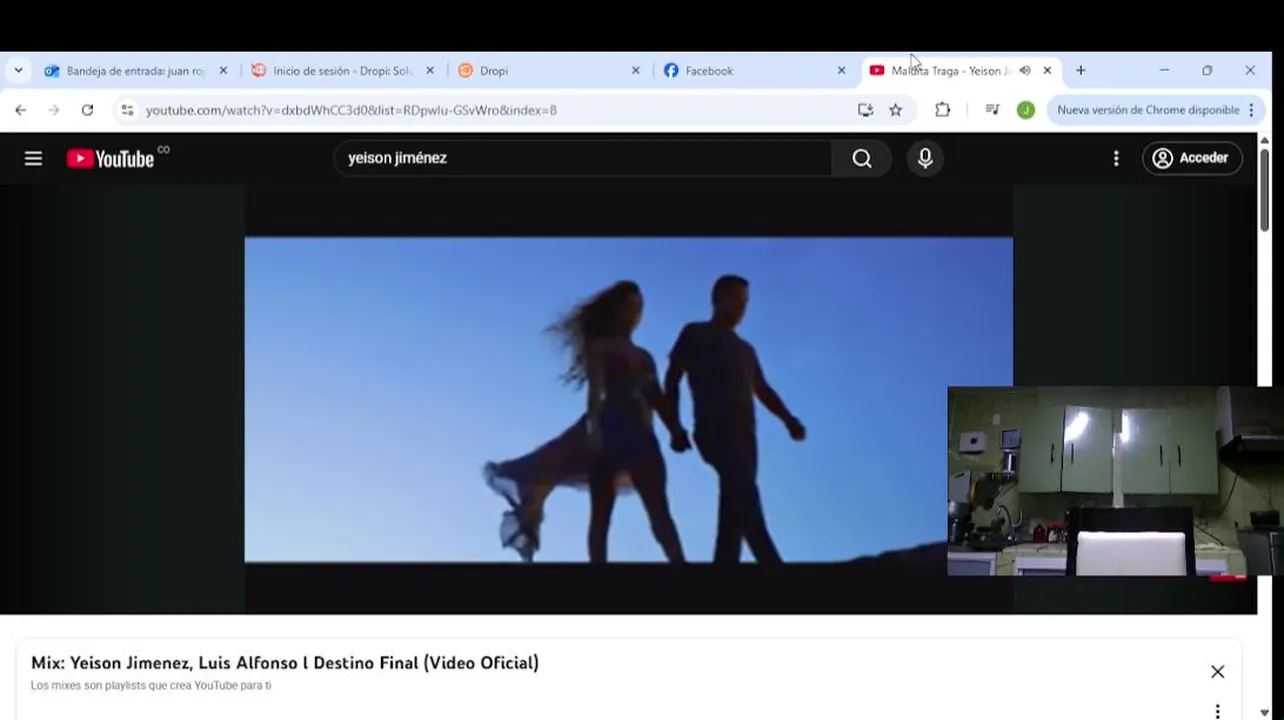Close the Inicio de sesión Dropi tab
1284x720 pixels.
pyautogui.click(x=430, y=71)
